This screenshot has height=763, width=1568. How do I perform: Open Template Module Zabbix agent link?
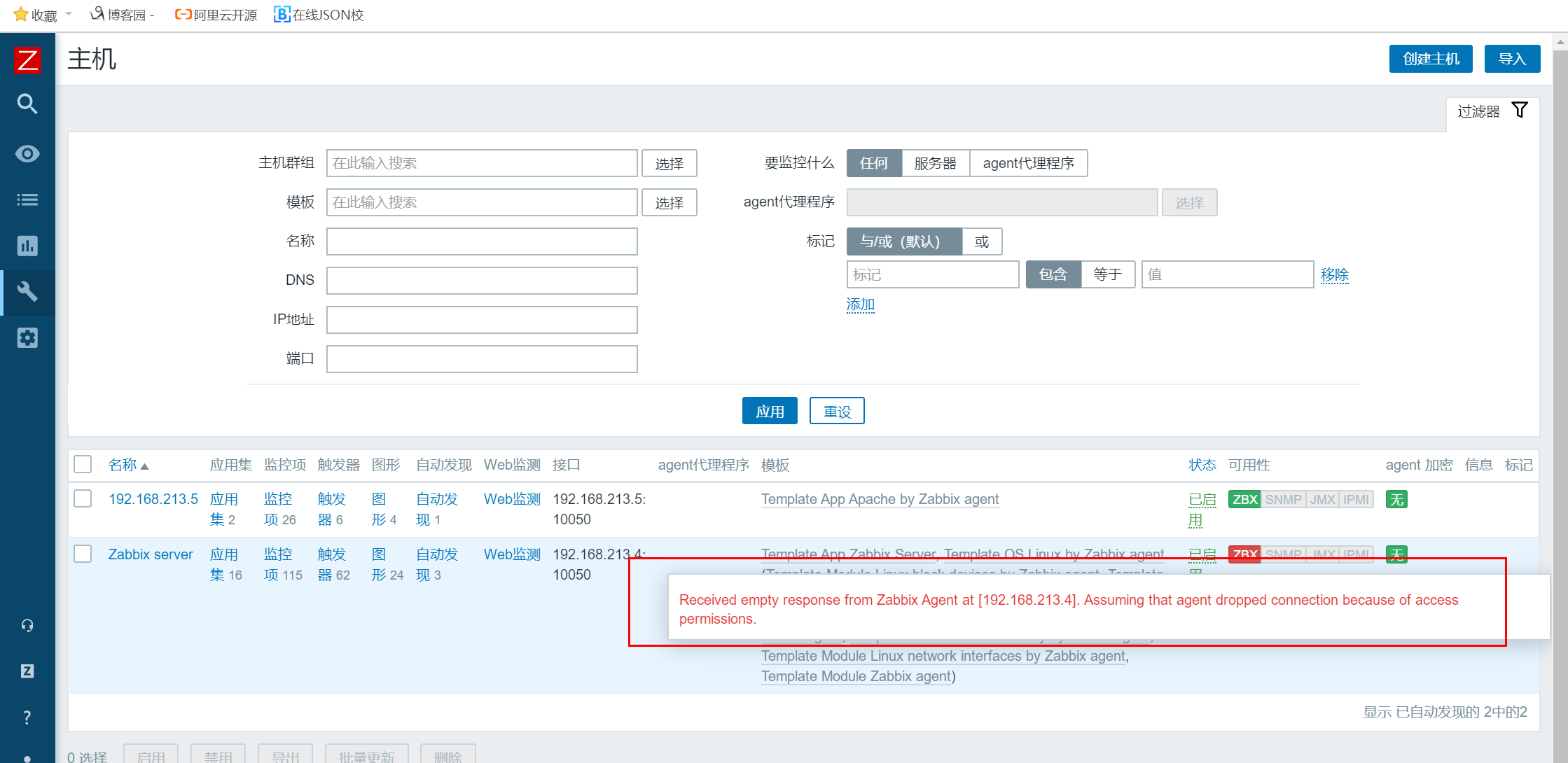click(856, 676)
